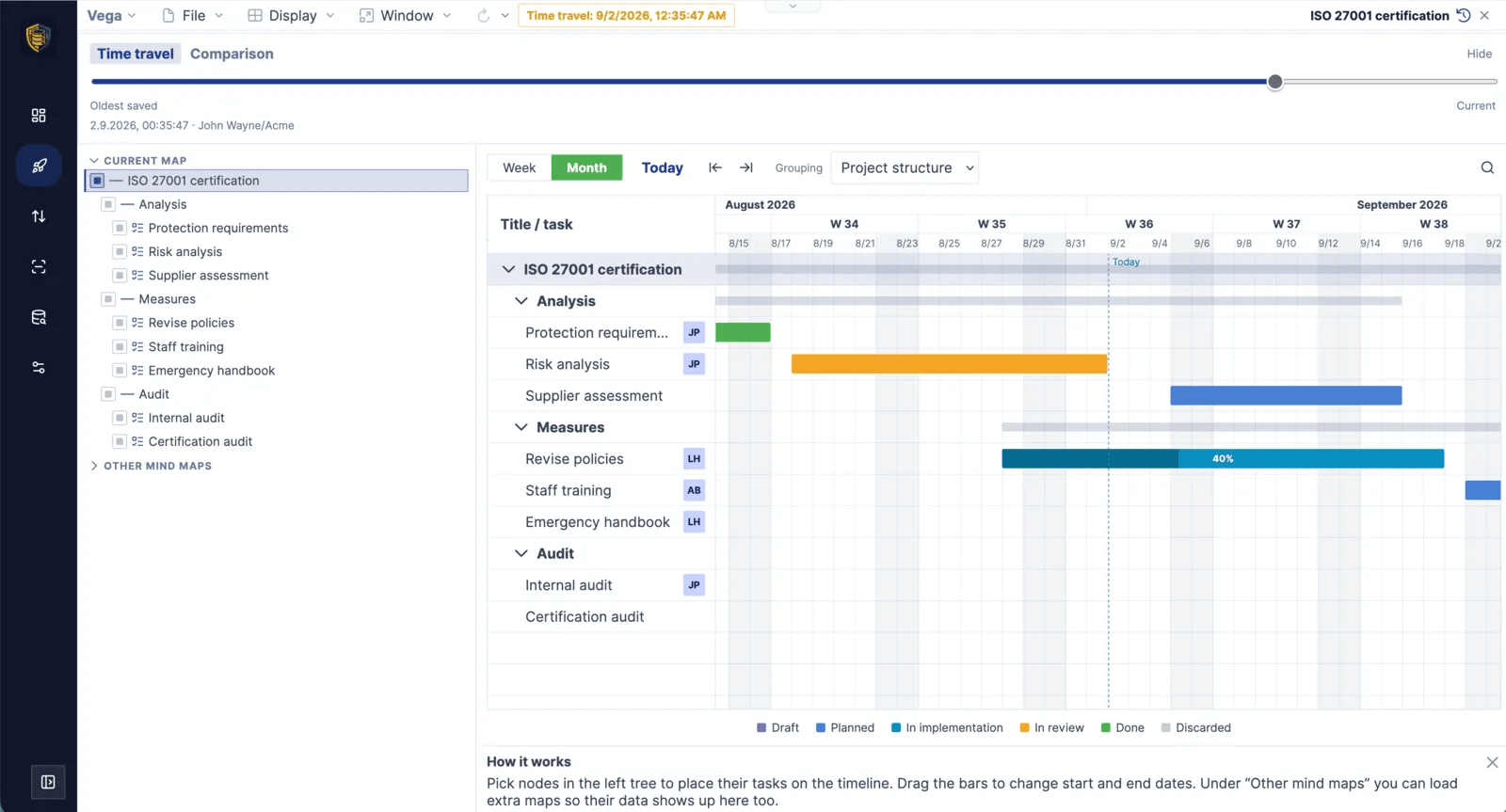Click the shield app logo
This screenshot has height=812, width=1506.
(38, 38)
